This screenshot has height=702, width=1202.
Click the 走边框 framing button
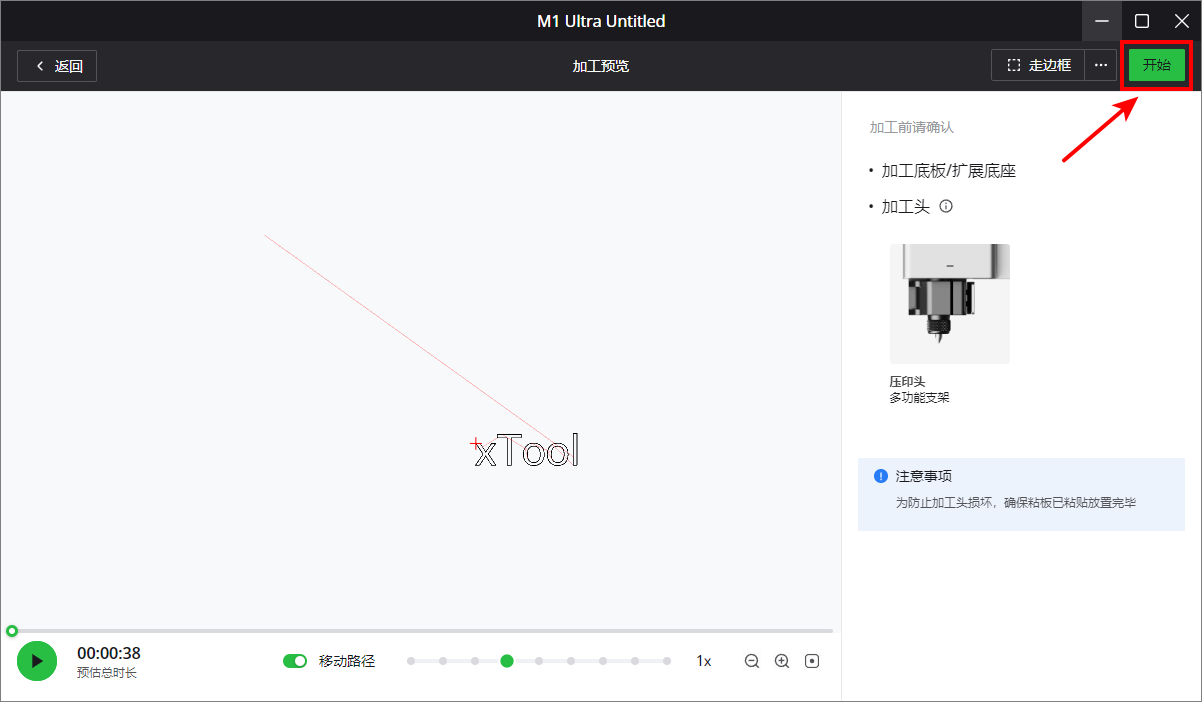[1038, 65]
